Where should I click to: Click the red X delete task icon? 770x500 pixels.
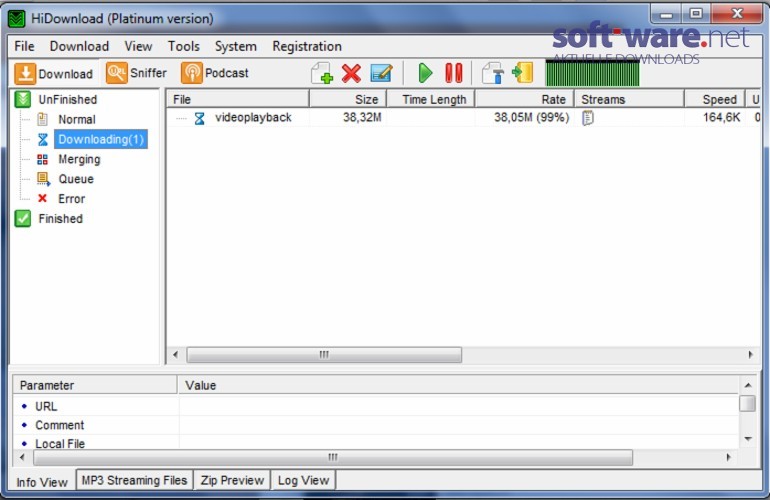[351, 73]
